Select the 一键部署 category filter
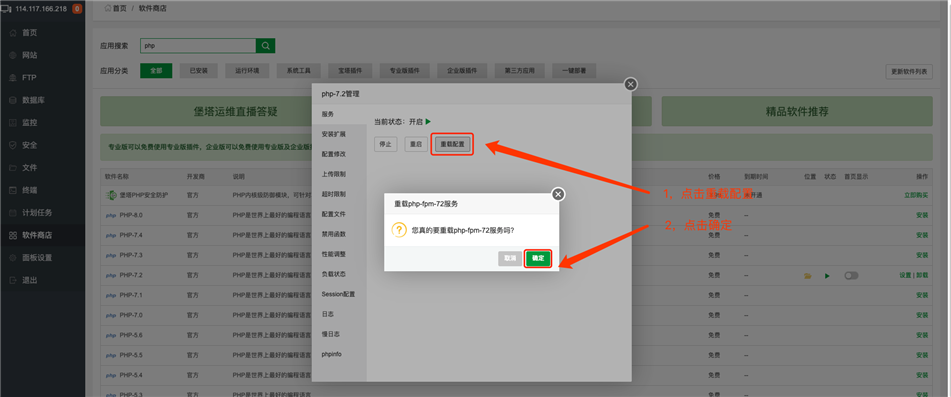This screenshot has width=951, height=397. 574,71
